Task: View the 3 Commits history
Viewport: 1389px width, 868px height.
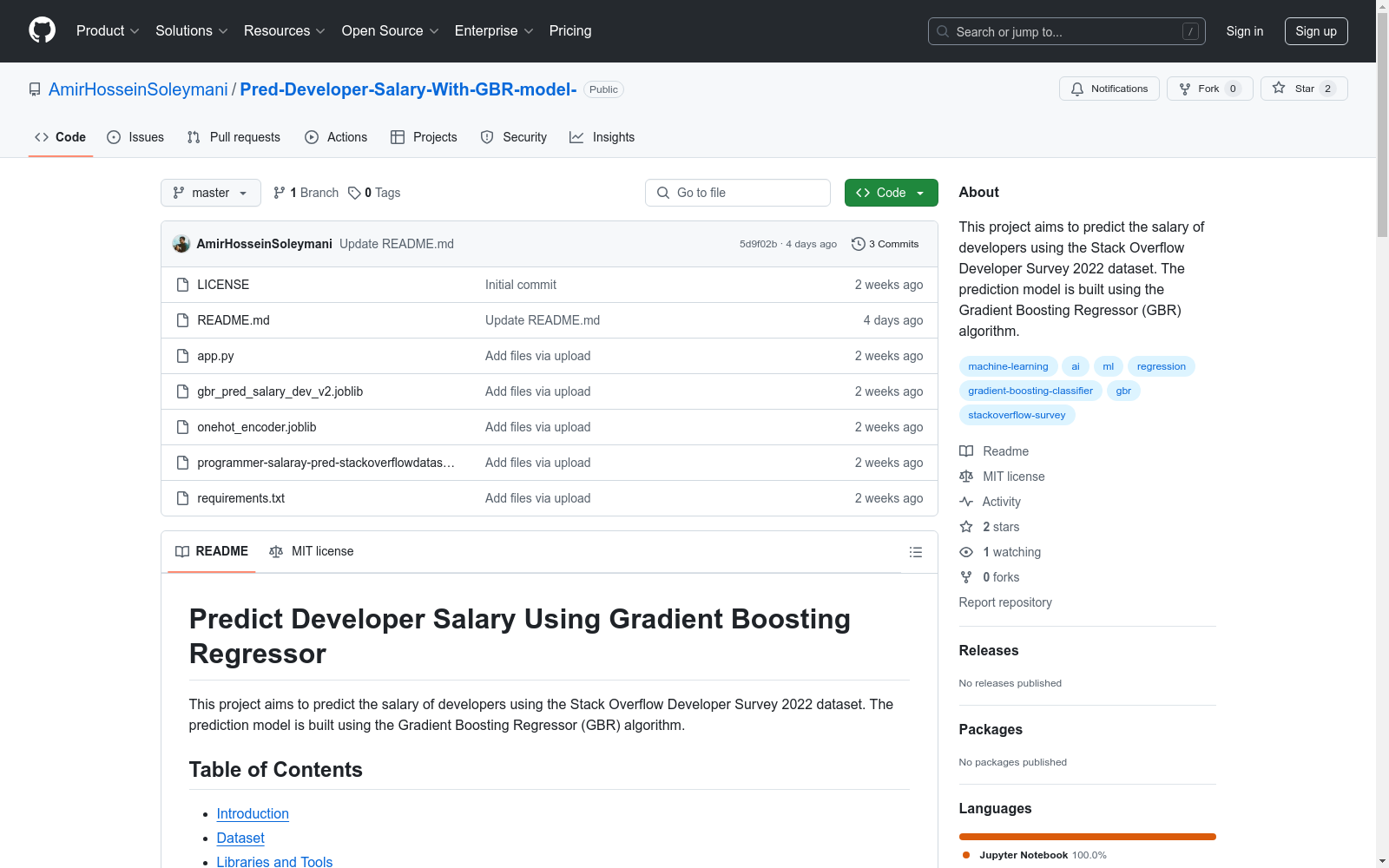Action: [885, 244]
